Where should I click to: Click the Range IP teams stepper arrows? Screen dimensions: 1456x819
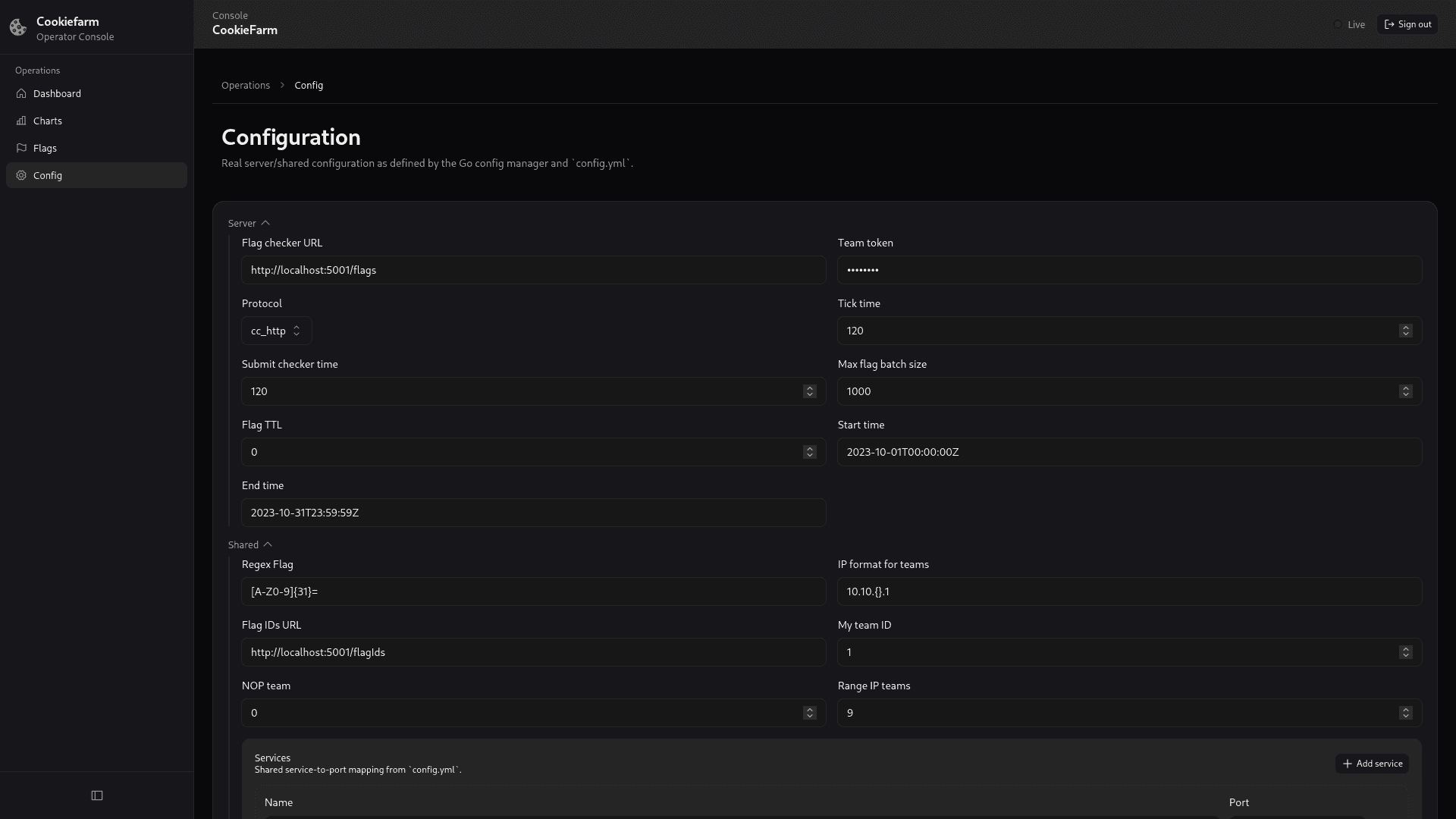[1405, 713]
